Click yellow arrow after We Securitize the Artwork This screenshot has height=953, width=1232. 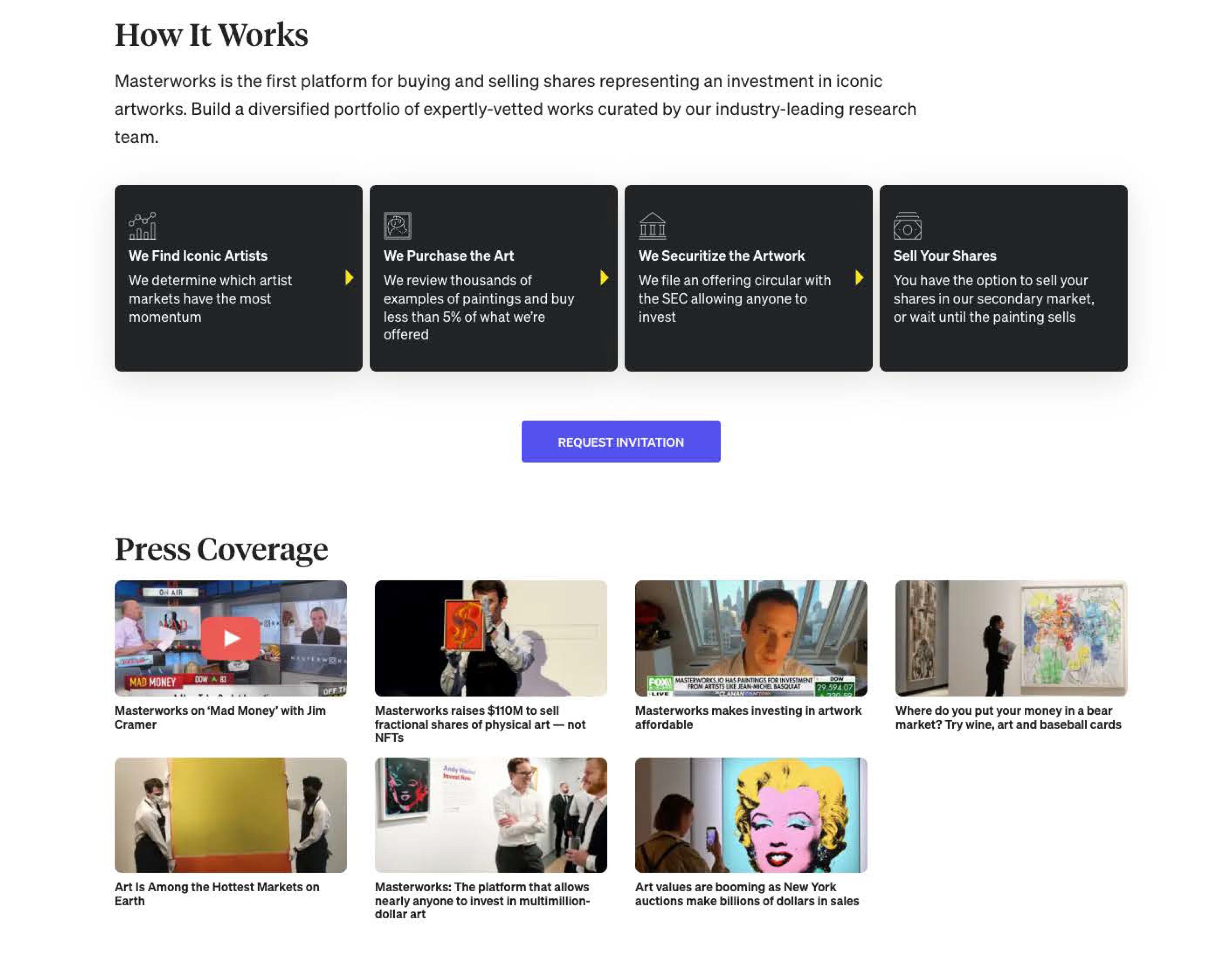(859, 277)
